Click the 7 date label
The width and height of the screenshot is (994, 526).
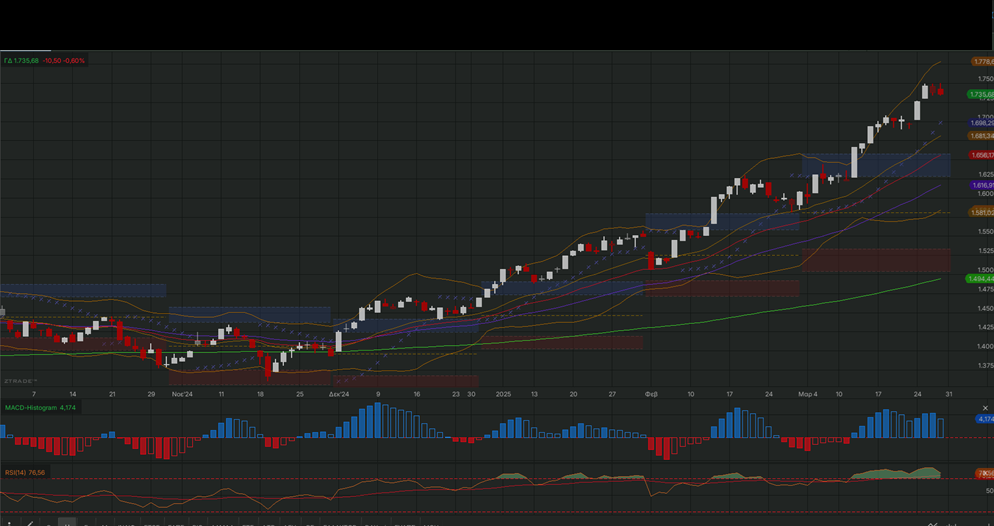pos(34,394)
